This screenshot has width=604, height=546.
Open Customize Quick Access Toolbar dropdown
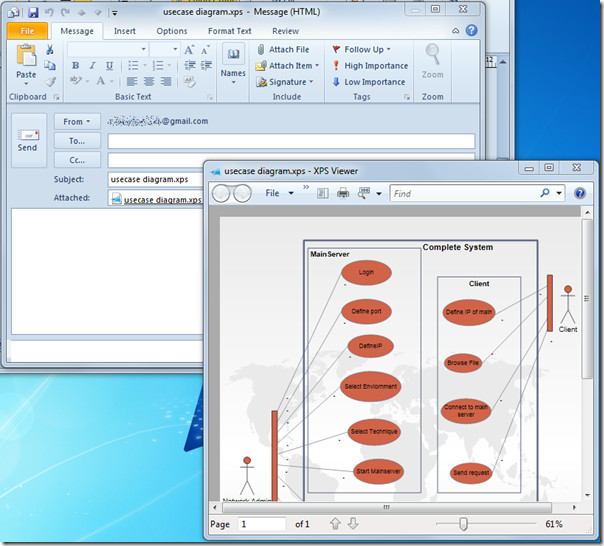[x=114, y=13]
